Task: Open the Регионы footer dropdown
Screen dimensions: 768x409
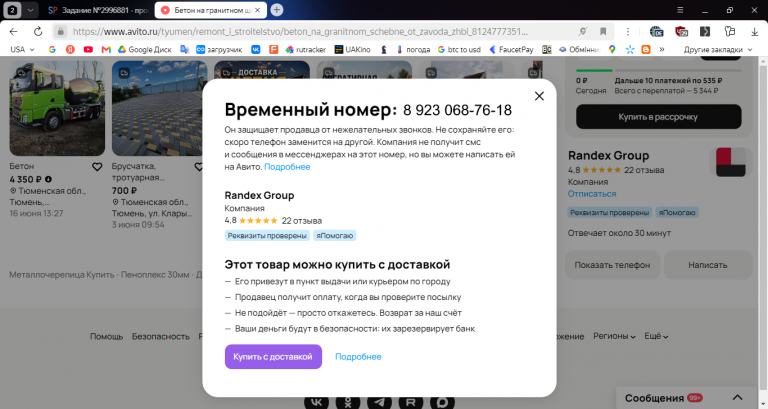Action: (x=614, y=336)
